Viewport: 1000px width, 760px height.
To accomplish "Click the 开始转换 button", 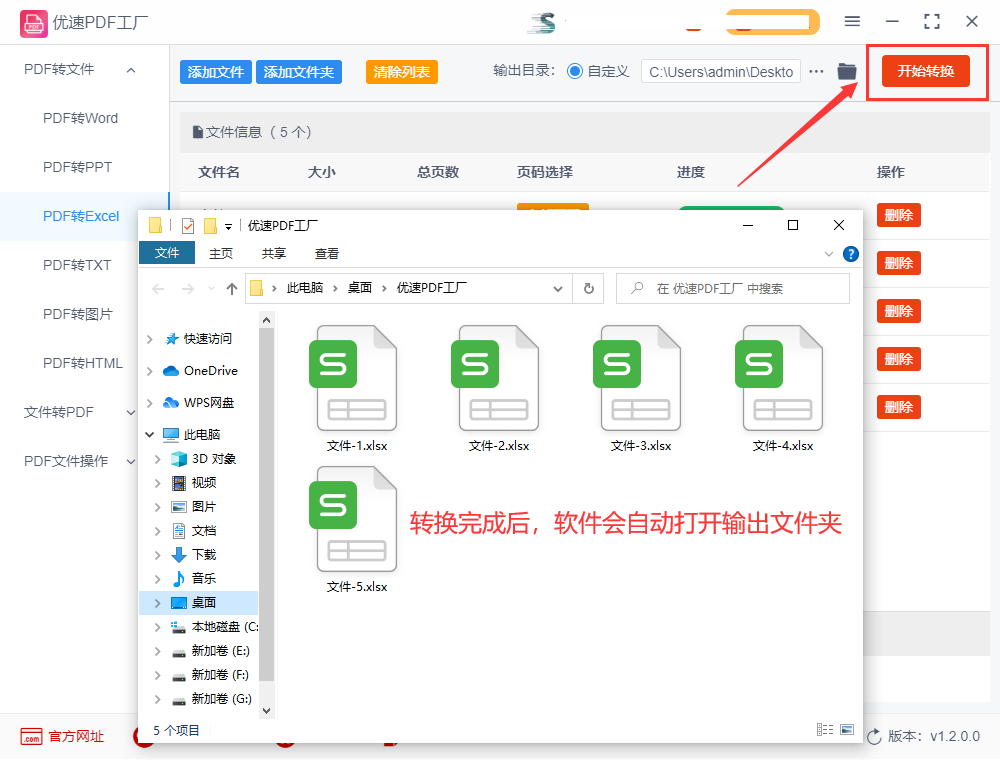I will point(925,71).
